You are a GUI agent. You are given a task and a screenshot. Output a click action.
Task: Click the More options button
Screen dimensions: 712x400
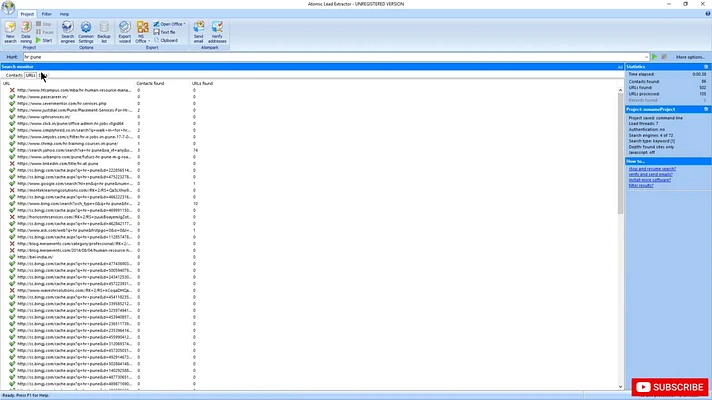tap(690, 57)
